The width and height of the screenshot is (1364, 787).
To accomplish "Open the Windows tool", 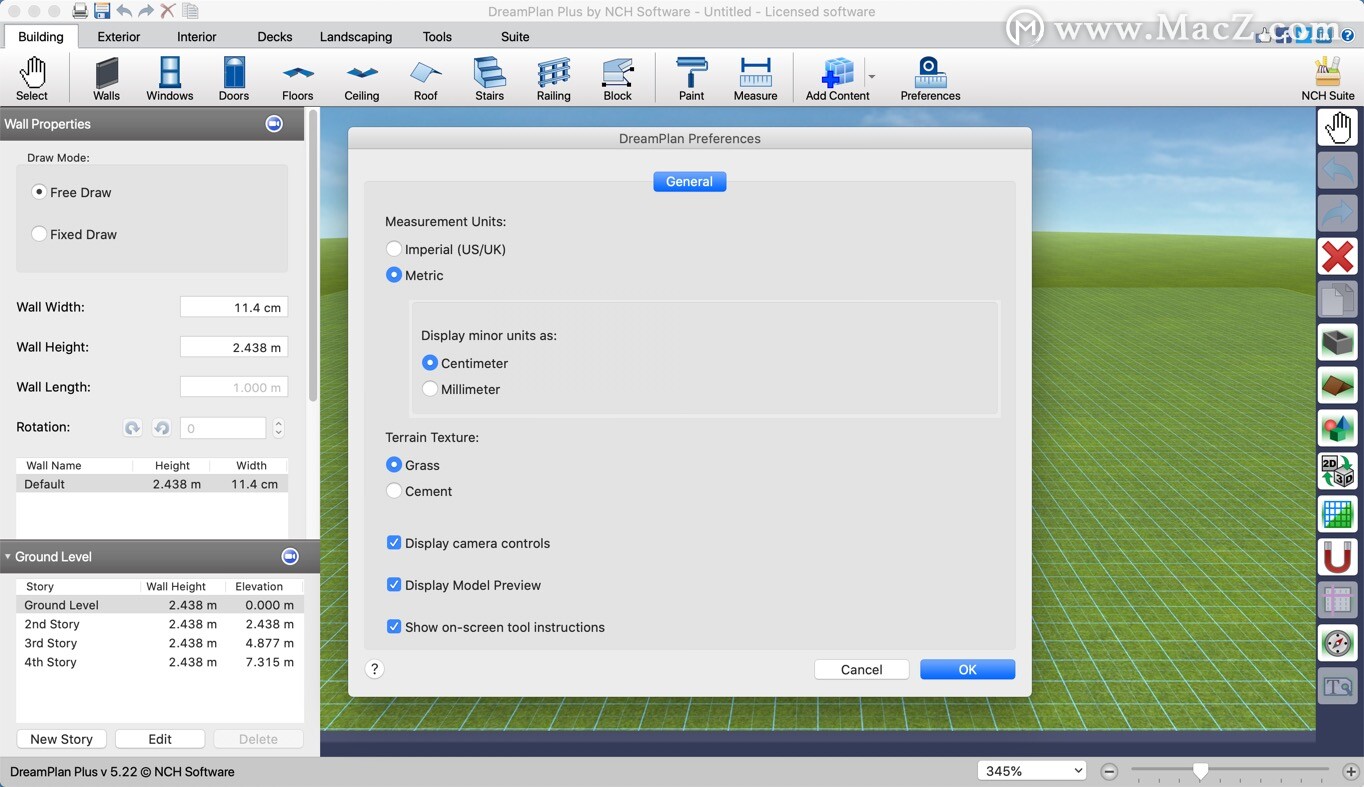I will coord(170,78).
